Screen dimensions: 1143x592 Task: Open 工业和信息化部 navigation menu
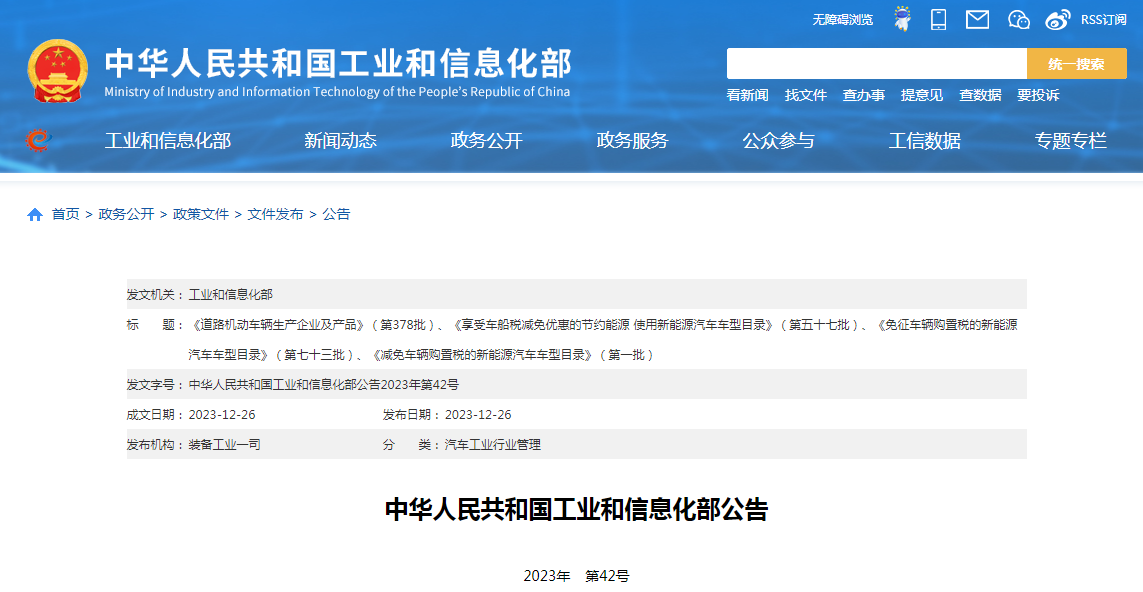168,141
